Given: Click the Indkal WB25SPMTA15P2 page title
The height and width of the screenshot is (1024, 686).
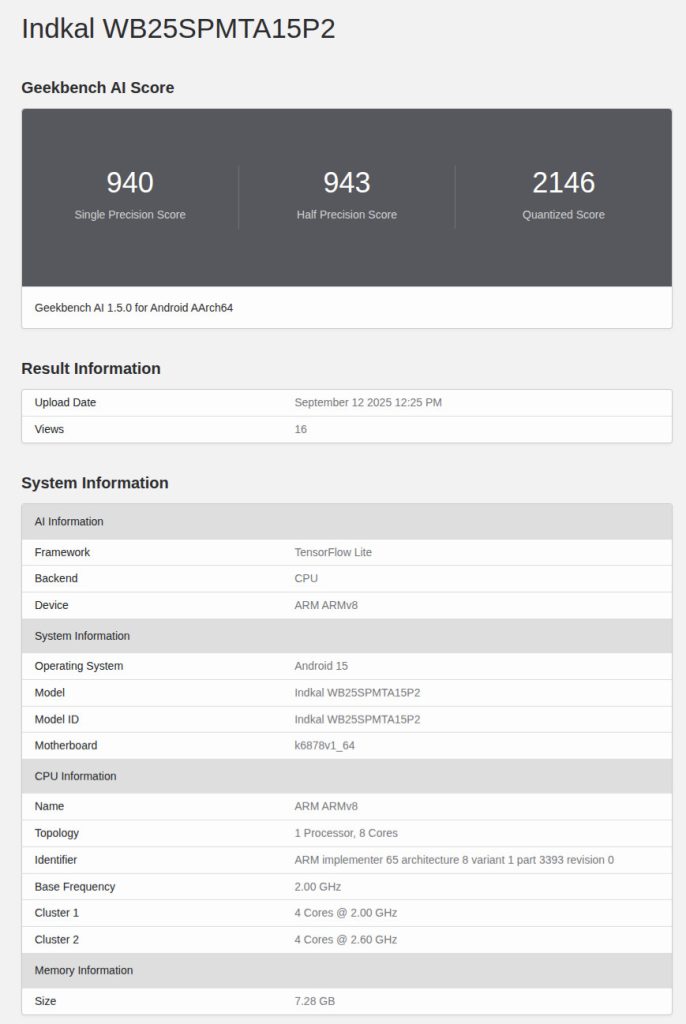Looking at the screenshot, I should click(178, 29).
